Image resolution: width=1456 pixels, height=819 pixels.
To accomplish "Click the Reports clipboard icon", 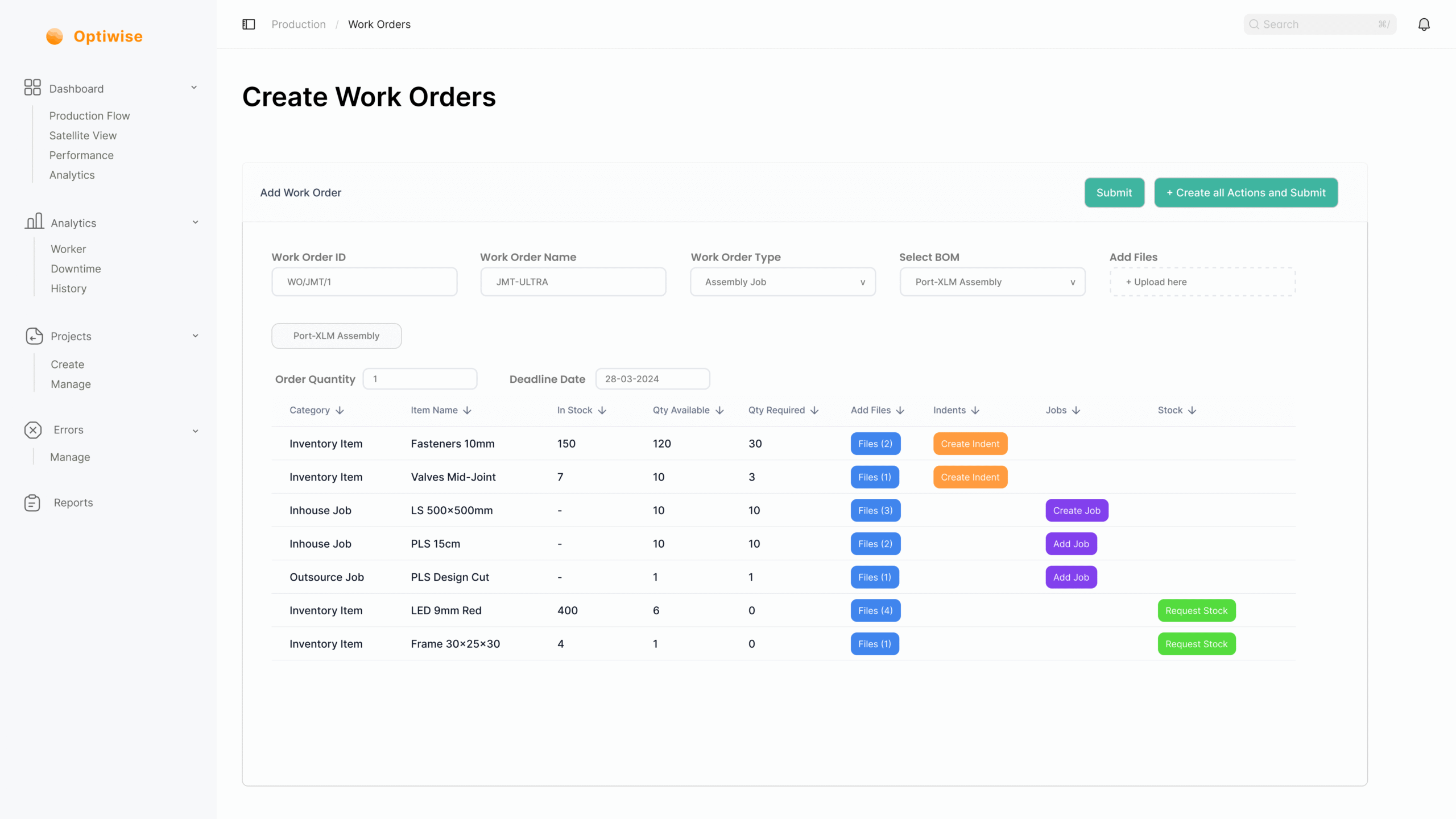I will pos(32,503).
